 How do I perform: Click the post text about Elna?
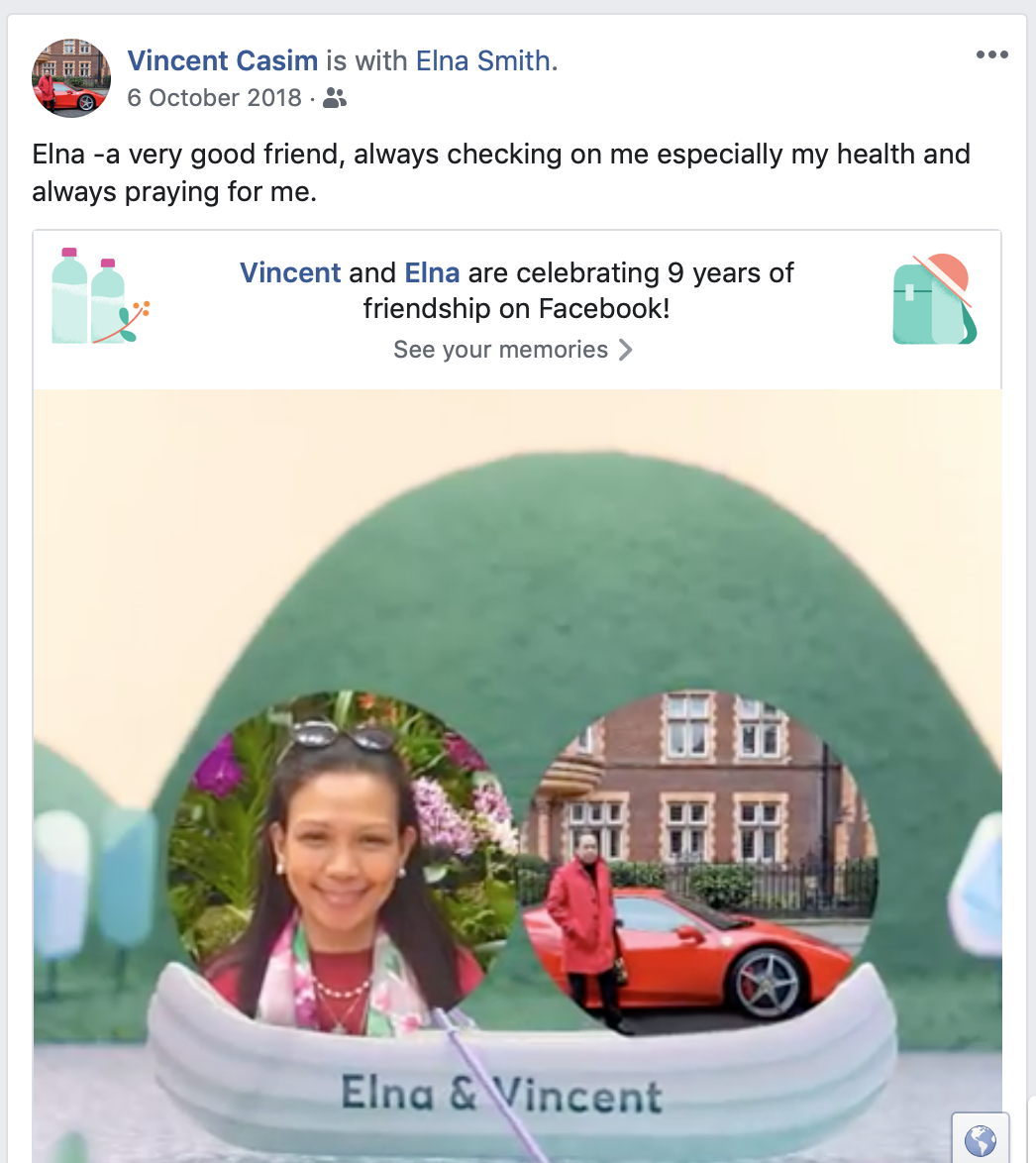click(x=501, y=172)
